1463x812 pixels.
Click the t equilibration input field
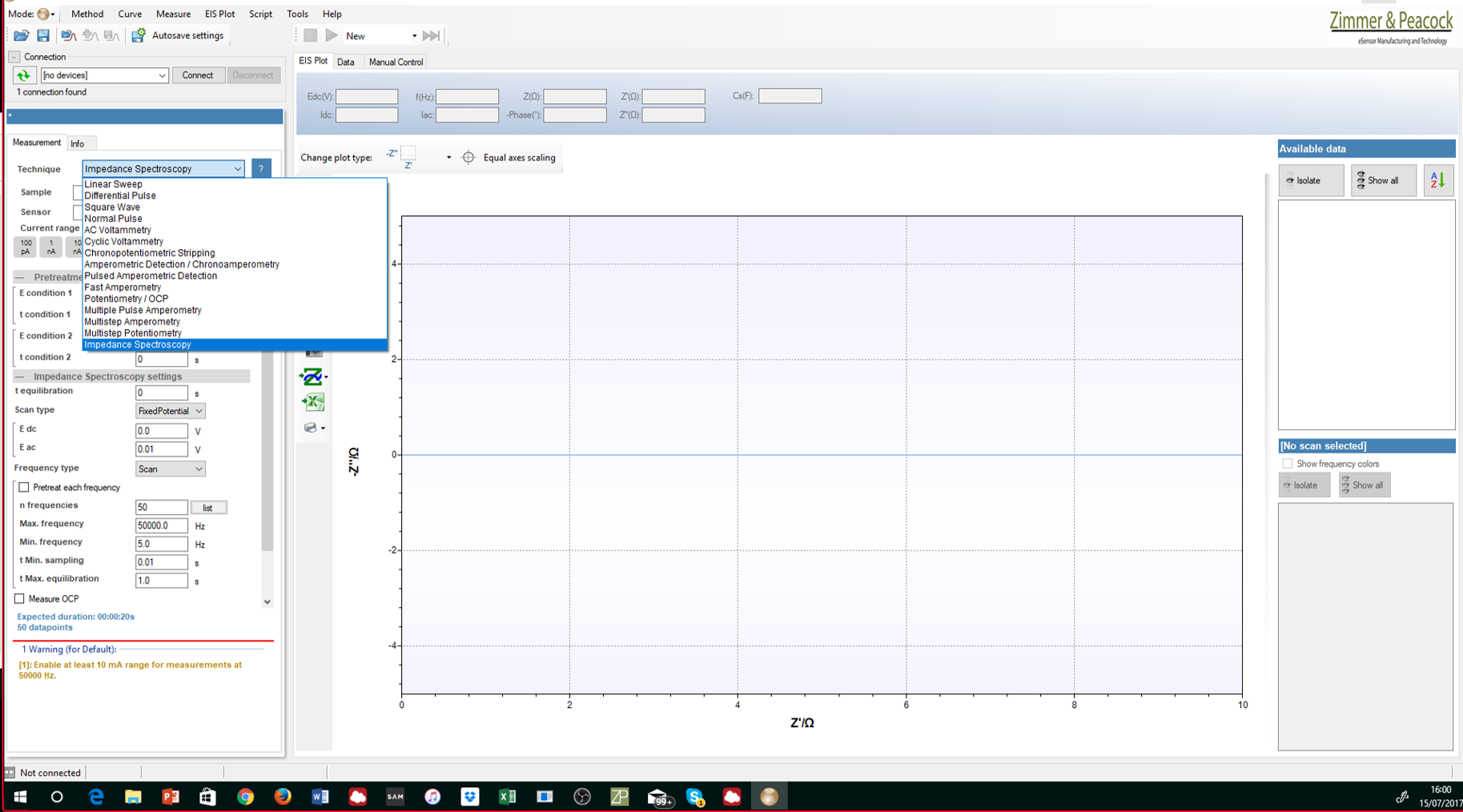point(162,393)
